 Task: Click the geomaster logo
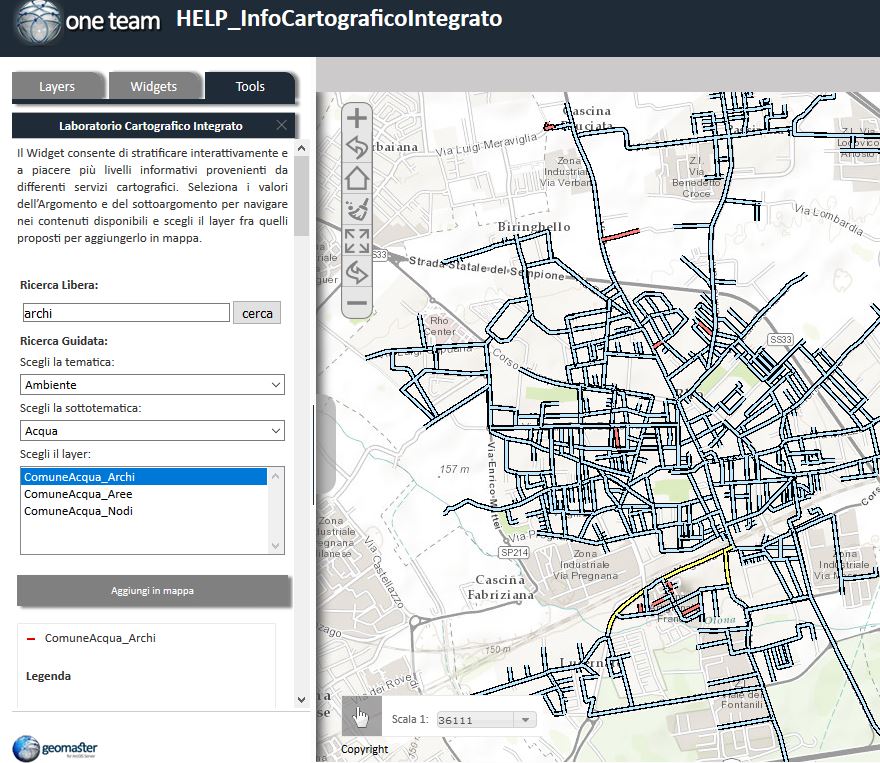[x=55, y=748]
